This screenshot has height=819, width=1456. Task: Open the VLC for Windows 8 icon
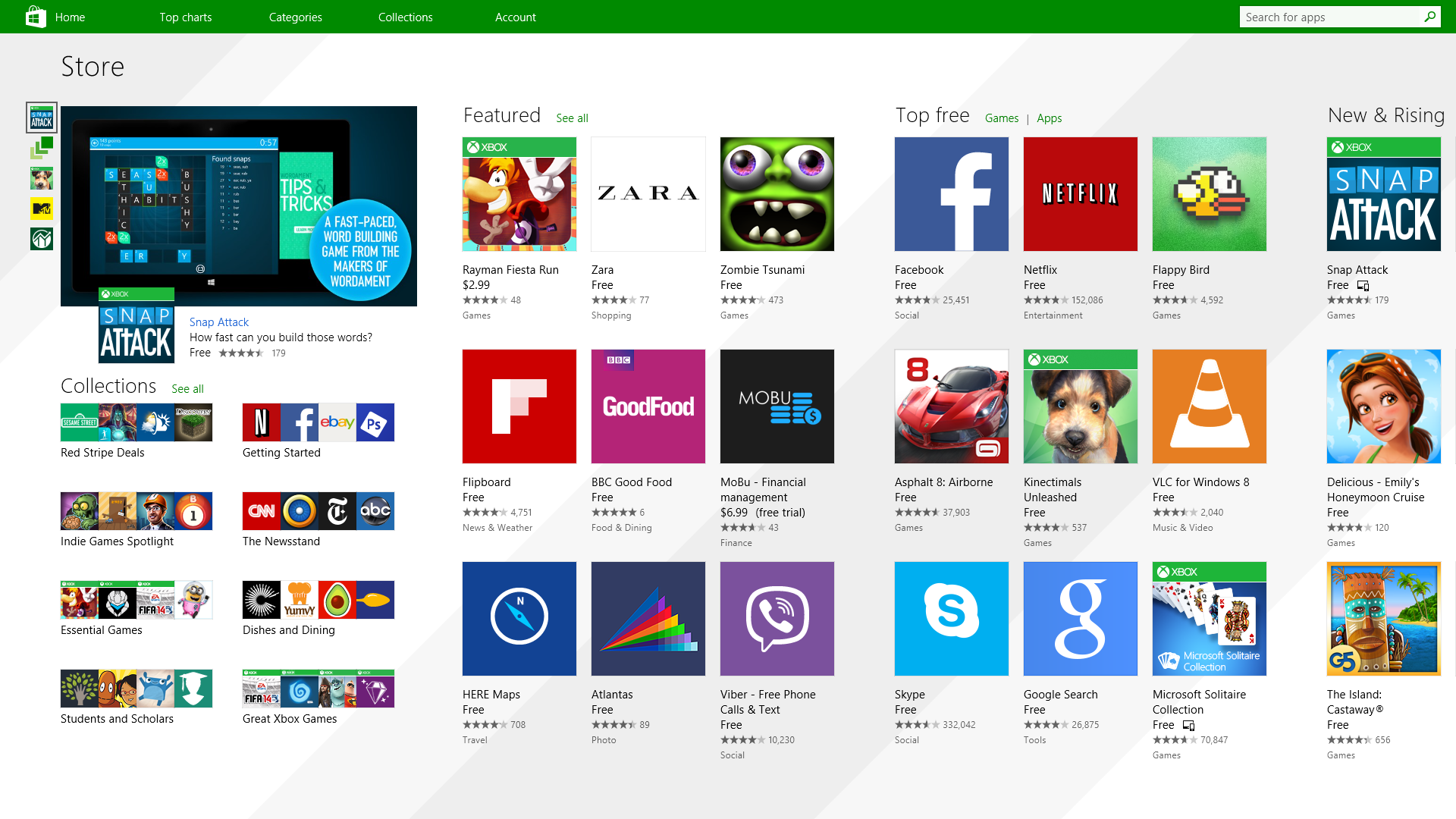(x=1209, y=406)
